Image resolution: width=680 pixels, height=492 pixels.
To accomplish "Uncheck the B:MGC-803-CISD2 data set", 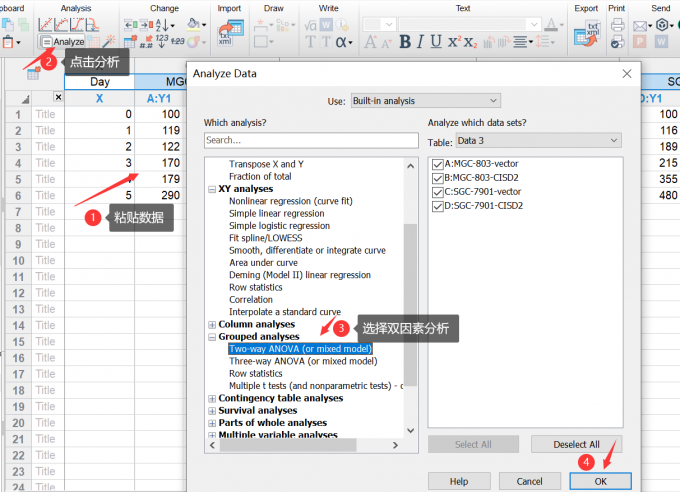I will click(437, 178).
